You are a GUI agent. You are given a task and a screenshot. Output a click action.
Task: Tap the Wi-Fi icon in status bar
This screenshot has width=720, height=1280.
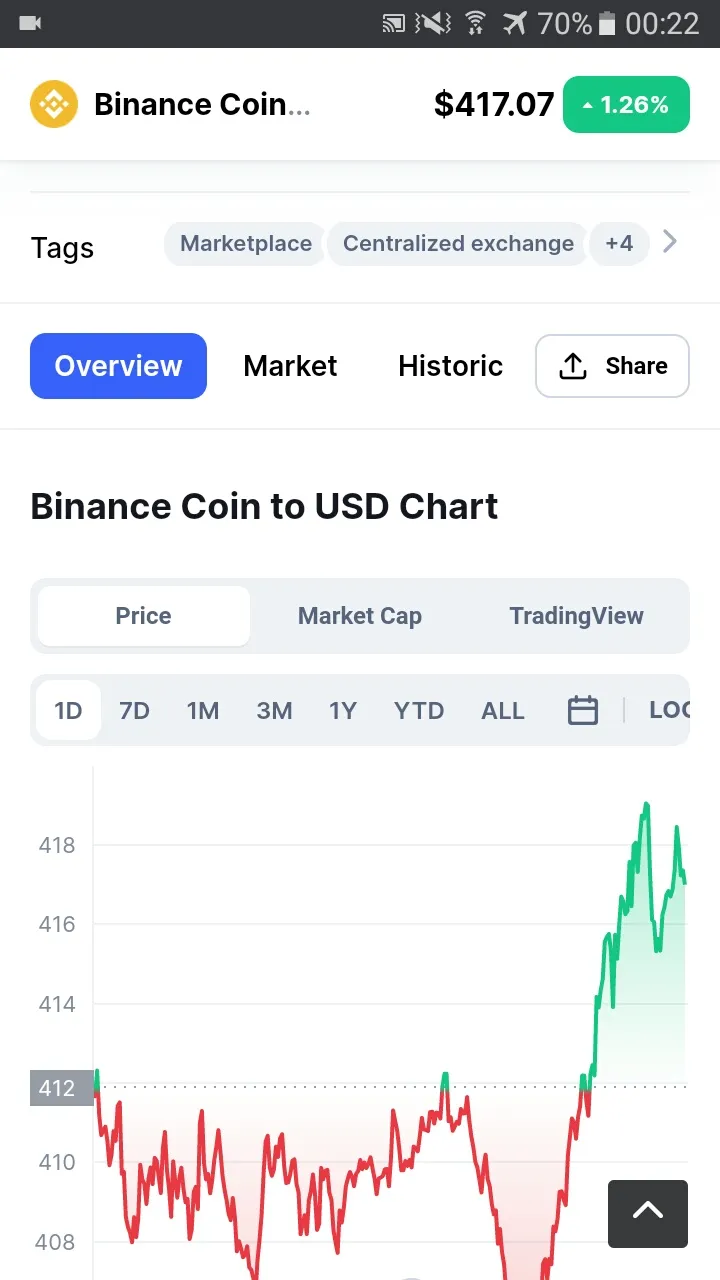[476, 23]
